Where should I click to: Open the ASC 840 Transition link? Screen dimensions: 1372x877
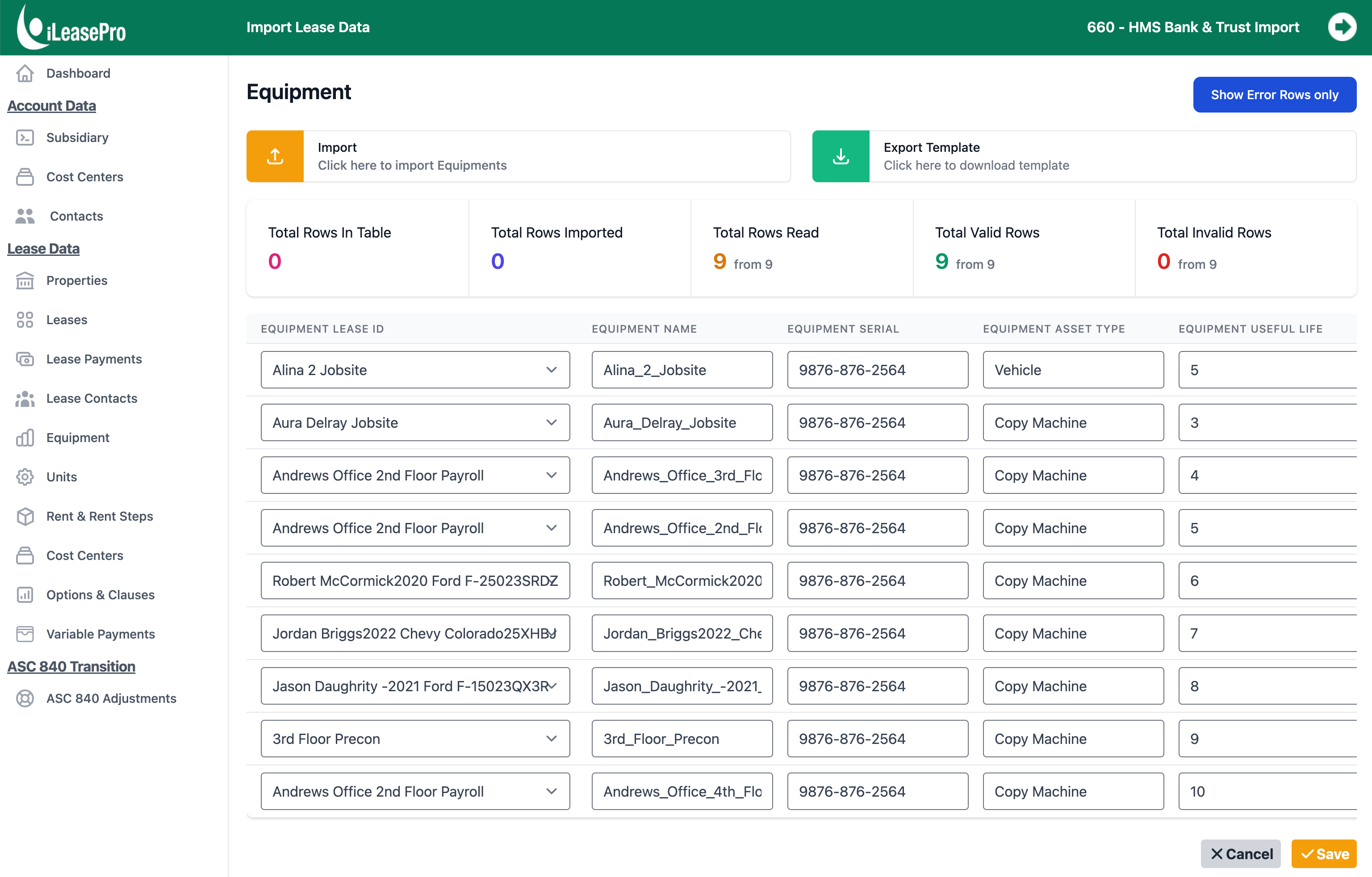coord(71,666)
